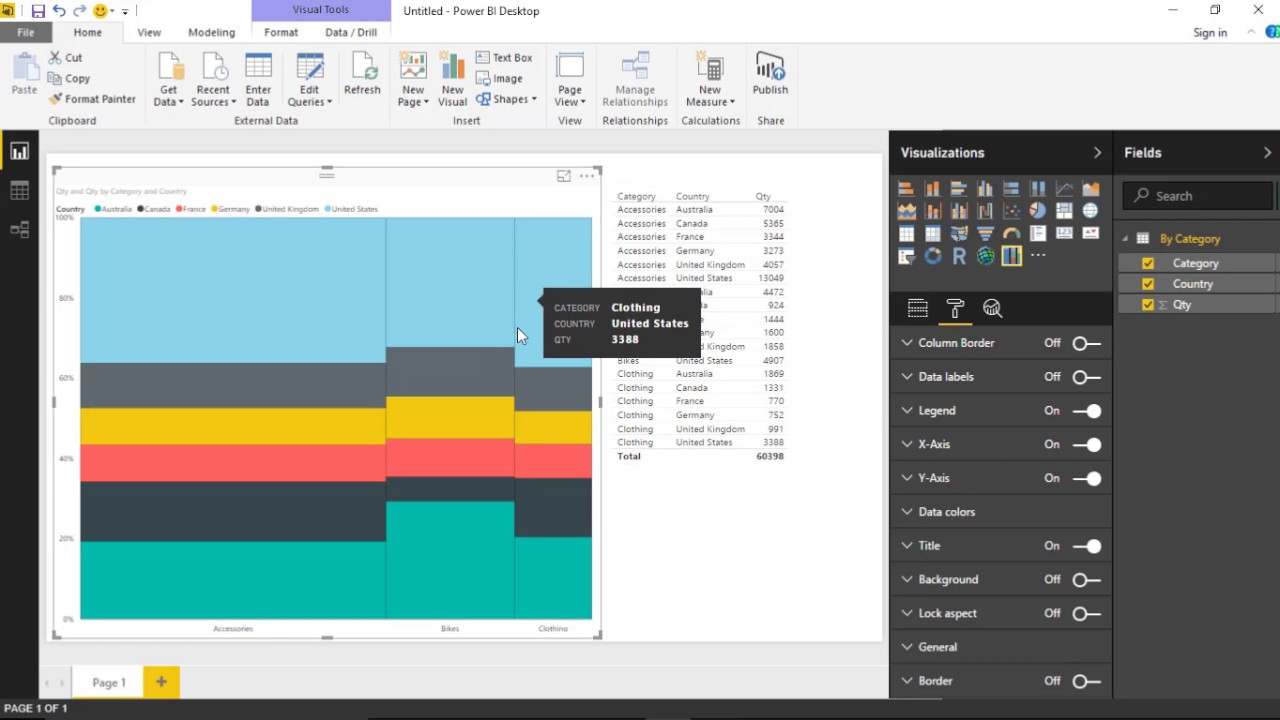
Task: Switch to Data view in sidebar
Action: point(19,190)
